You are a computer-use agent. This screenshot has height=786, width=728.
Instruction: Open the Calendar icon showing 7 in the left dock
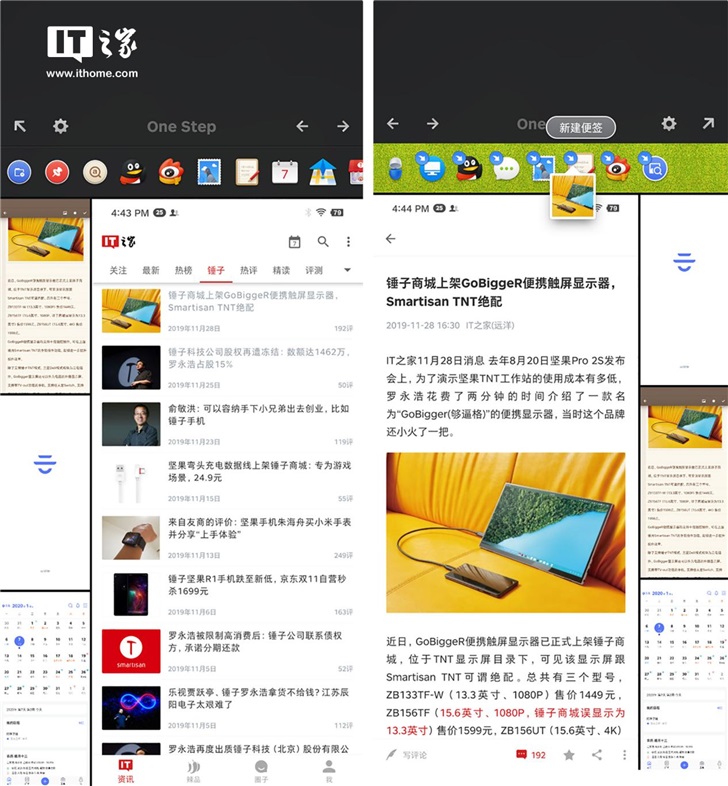tap(285, 172)
